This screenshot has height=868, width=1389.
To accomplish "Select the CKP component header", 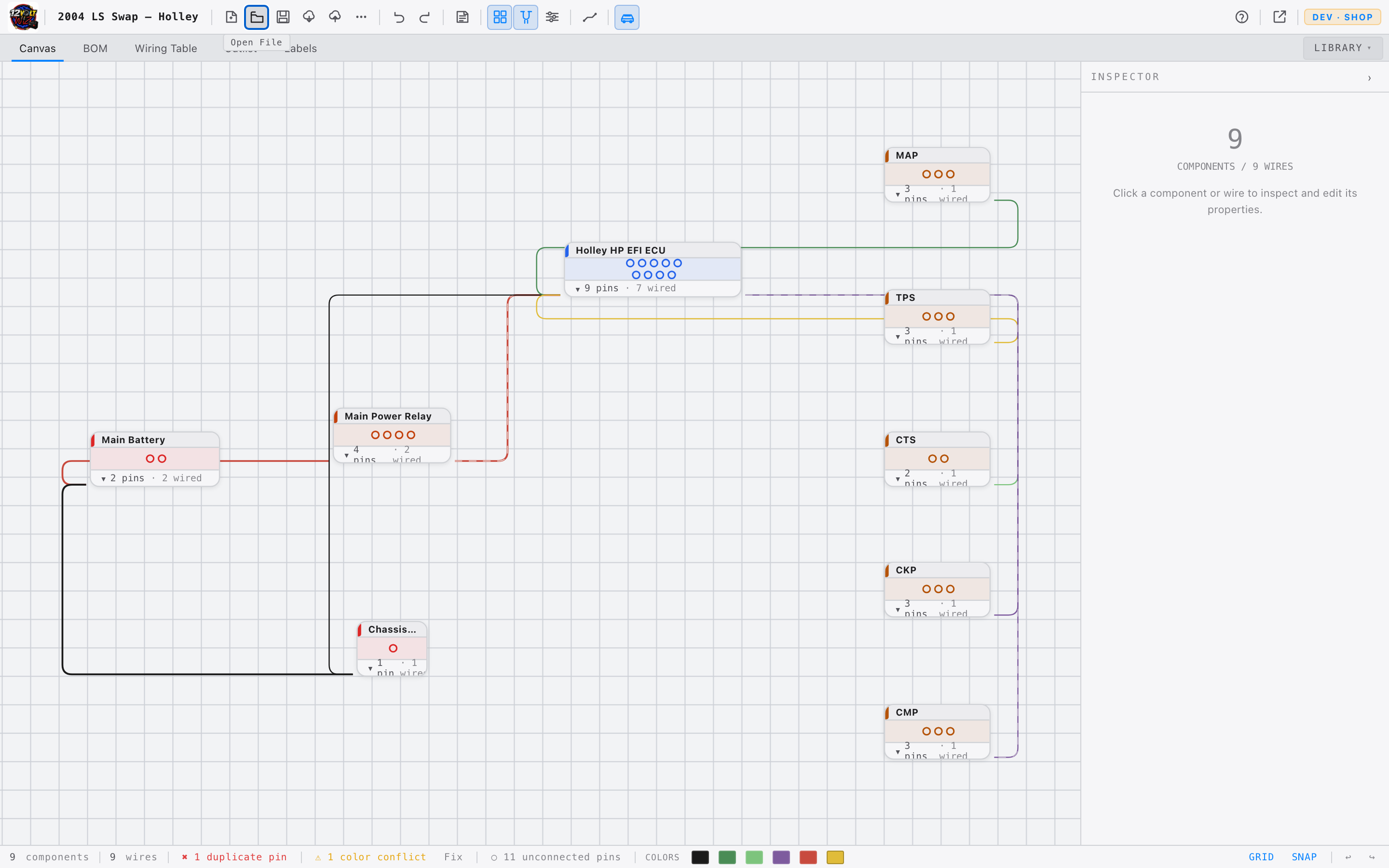I will [937, 570].
